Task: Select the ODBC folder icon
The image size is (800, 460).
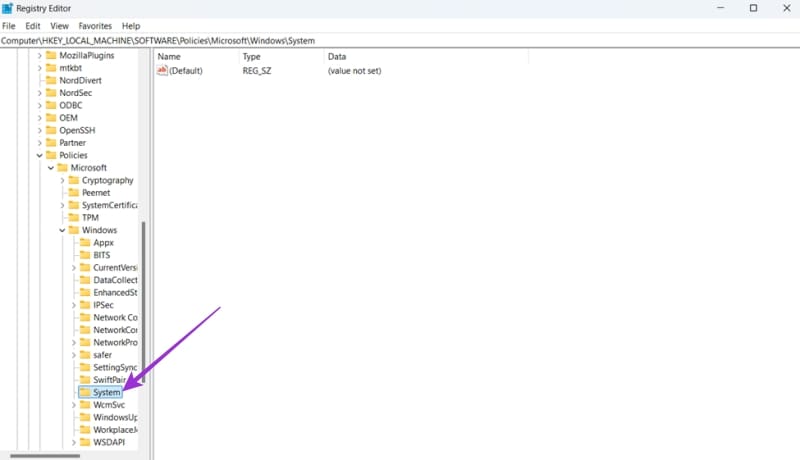Action: 51,105
